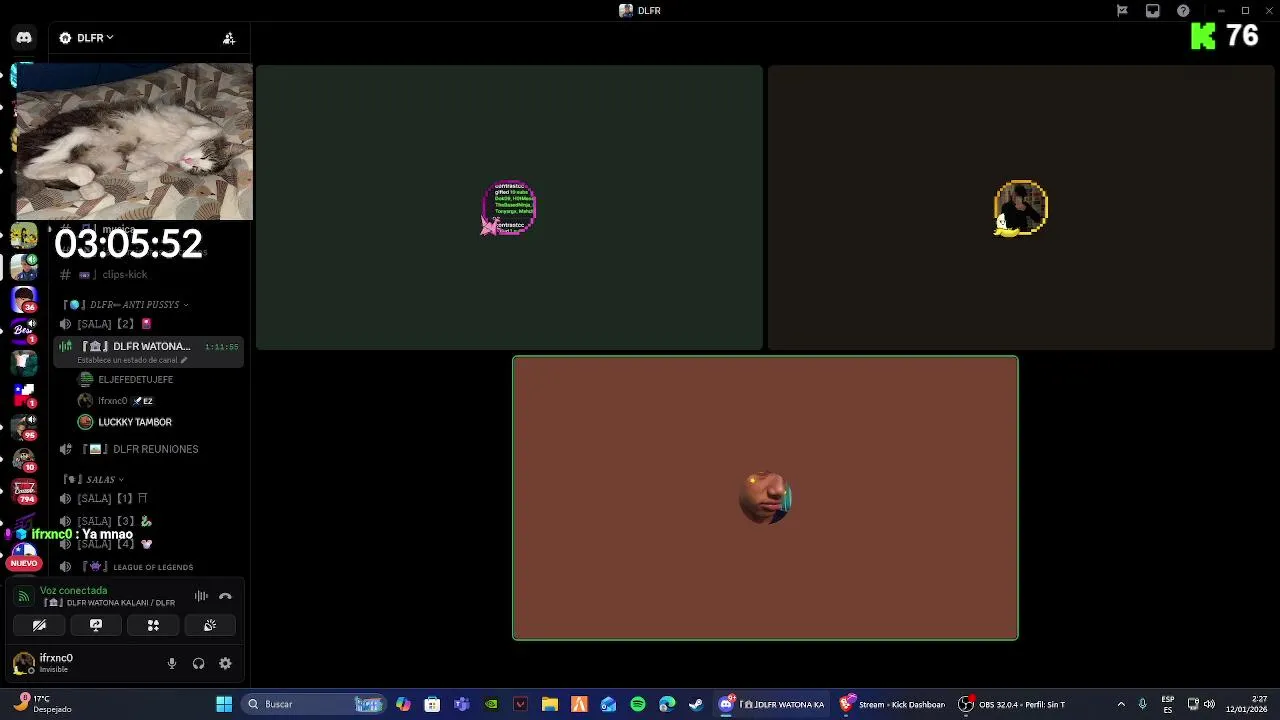Select the dark-brown participant tile with yellow-ring avatar
Viewport: 1280px width, 720px height.
pos(1021,208)
